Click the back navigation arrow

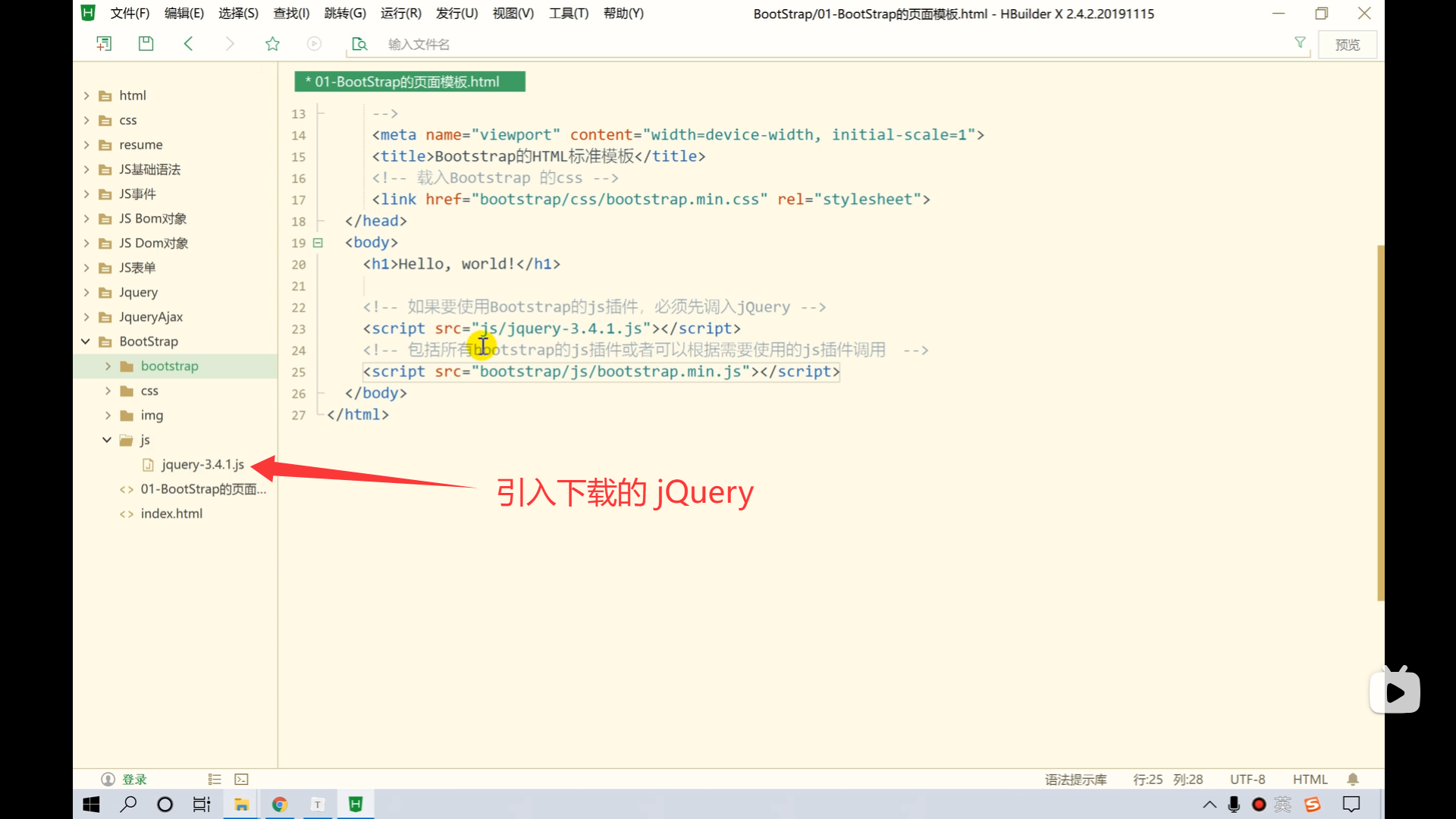(188, 44)
